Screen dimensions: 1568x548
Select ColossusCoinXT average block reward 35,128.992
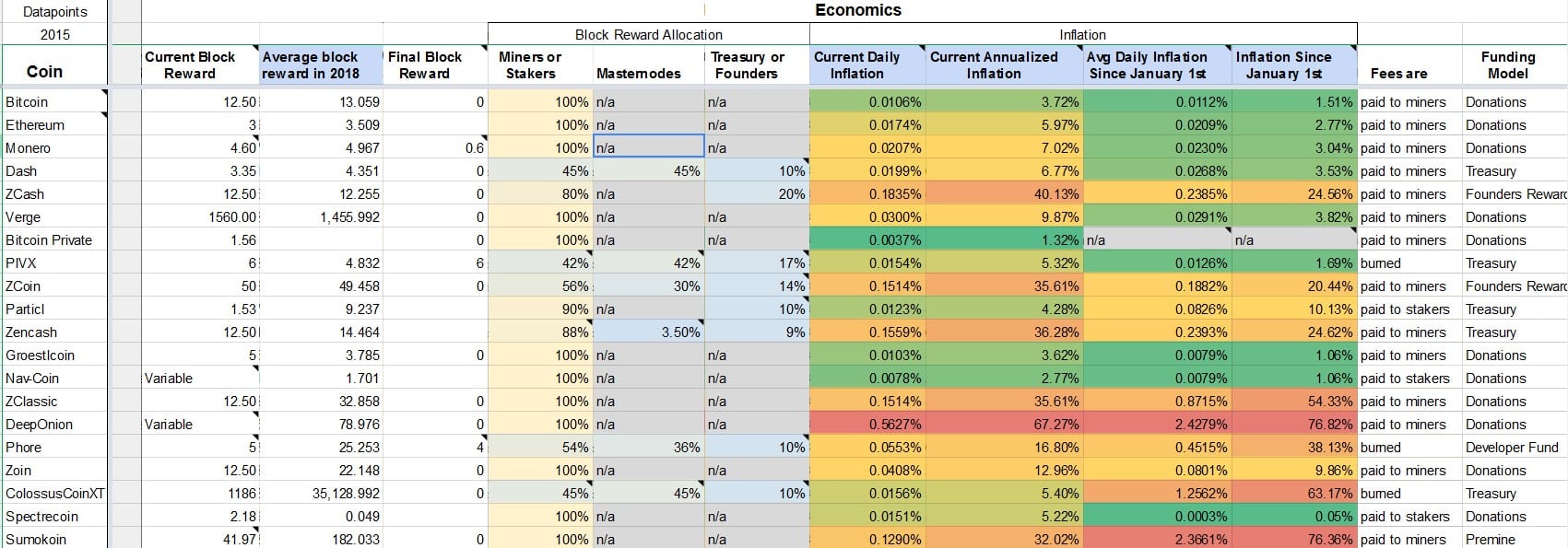coord(321,493)
